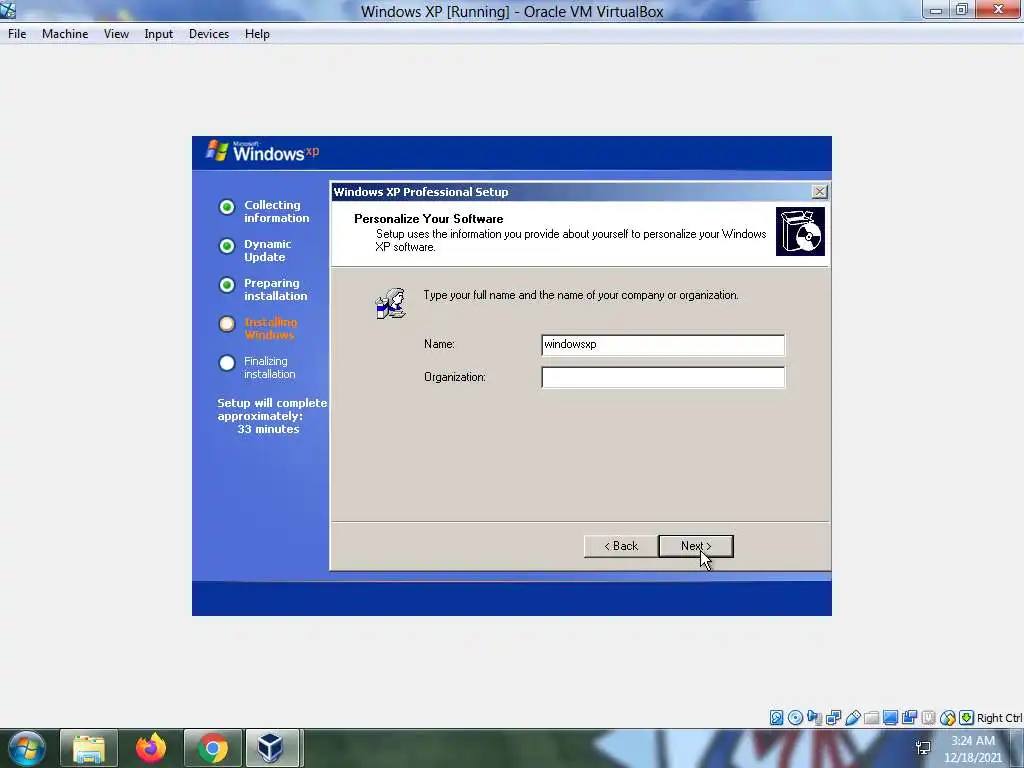Click the Right Ctrl host key label
The width and height of the screenshot is (1024, 768).
point(999,718)
